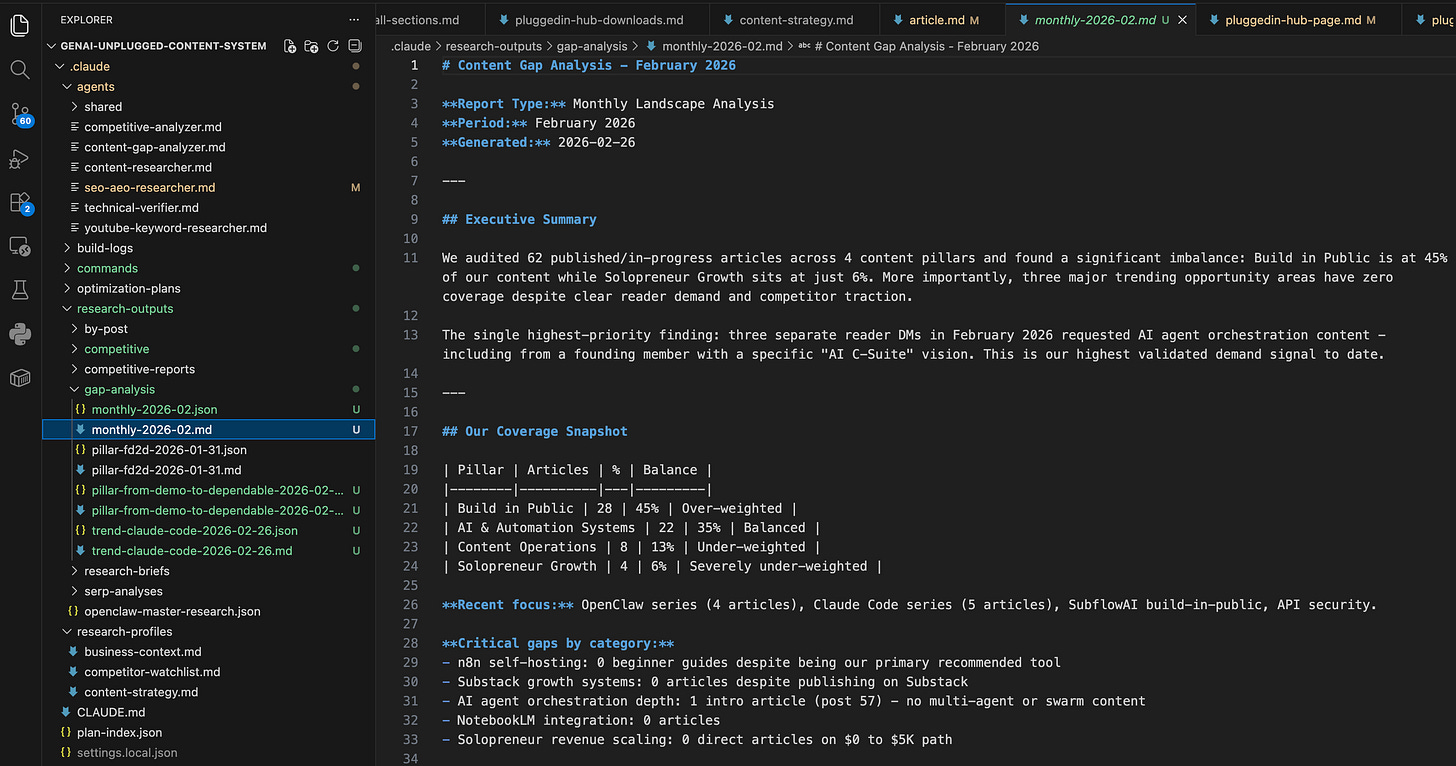Open youtube-keyword-researcher.md in Explorer
The width and height of the screenshot is (1456, 766).
175,228
